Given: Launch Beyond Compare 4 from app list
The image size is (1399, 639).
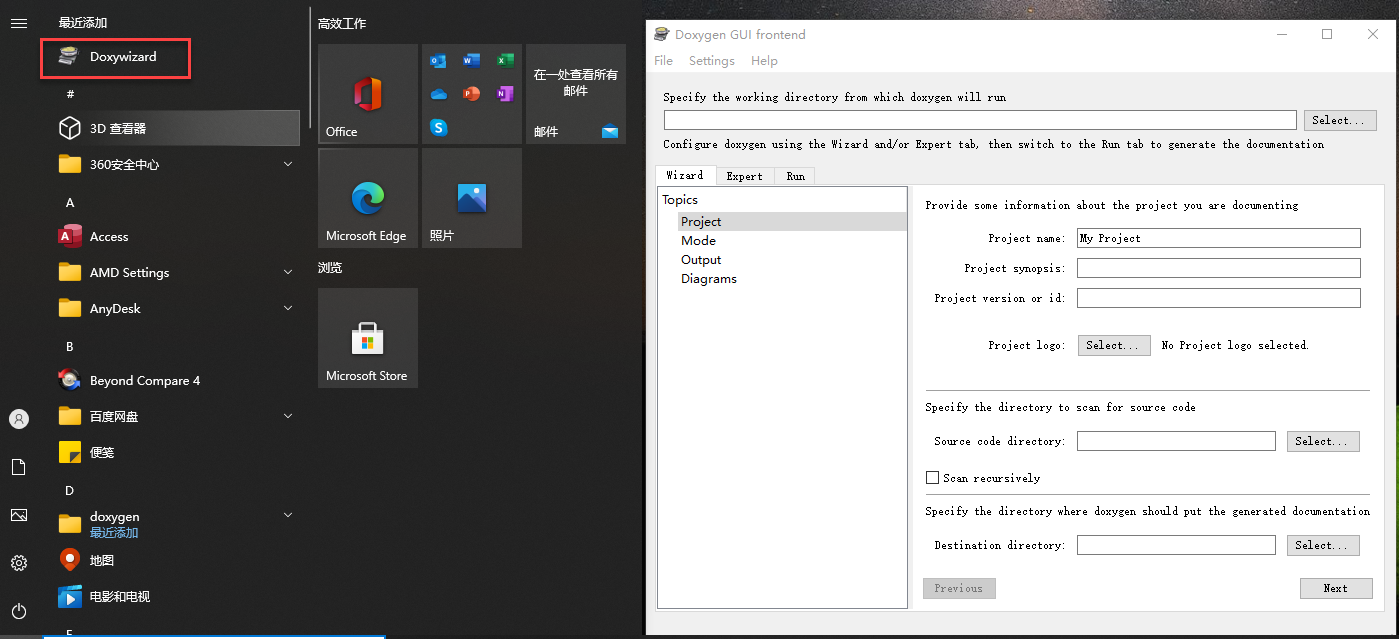Looking at the screenshot, I should pyautogui.click(x=144, y=381).
